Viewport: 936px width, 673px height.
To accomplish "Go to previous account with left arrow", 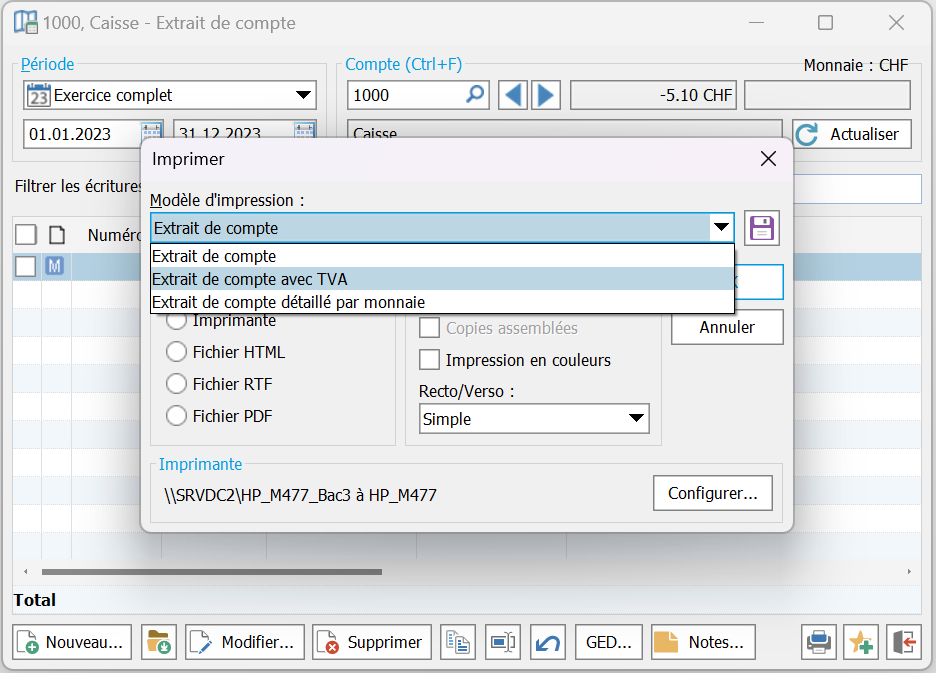I will click(x=512, y=95).
